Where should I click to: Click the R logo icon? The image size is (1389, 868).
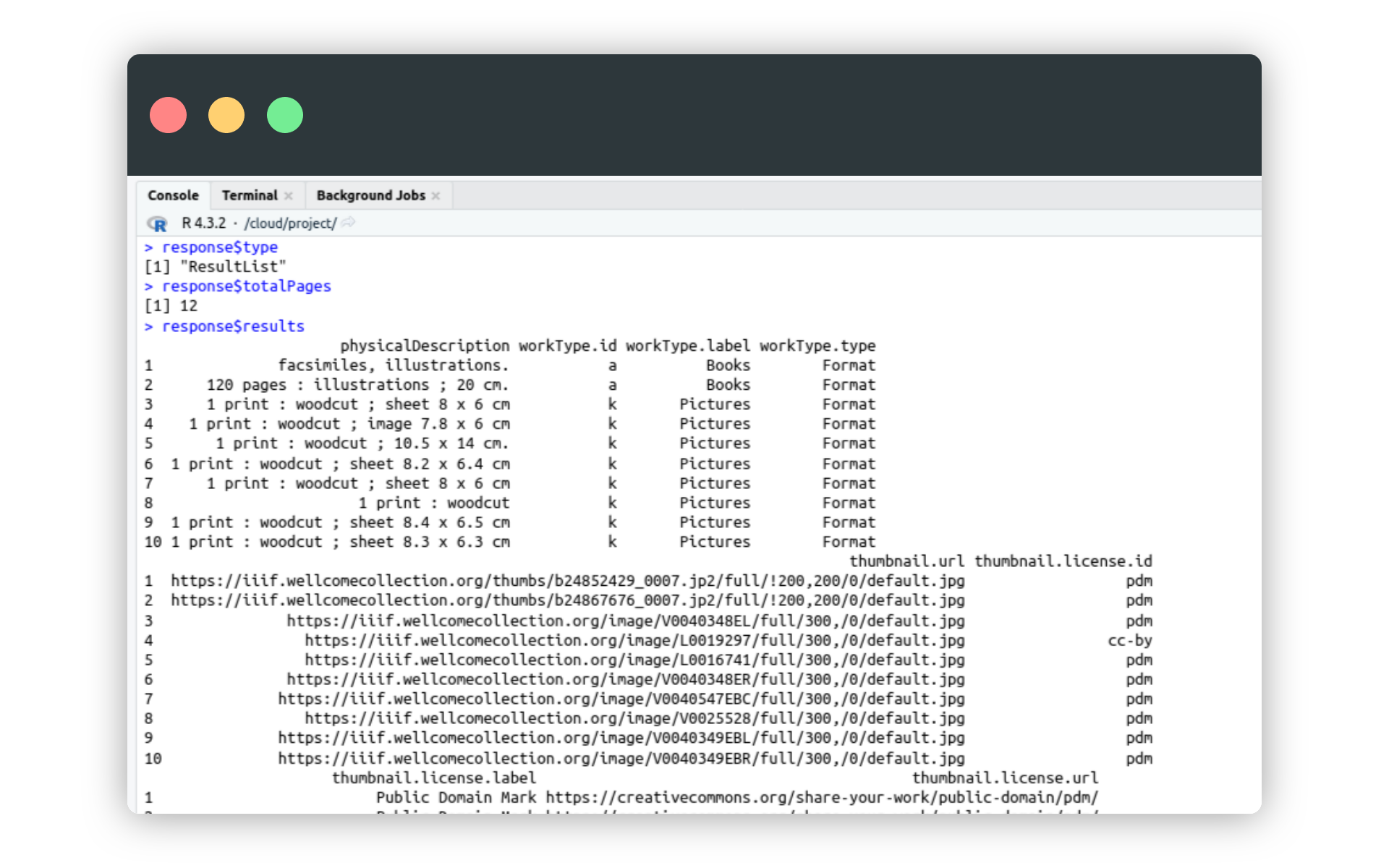coord(157,224)
